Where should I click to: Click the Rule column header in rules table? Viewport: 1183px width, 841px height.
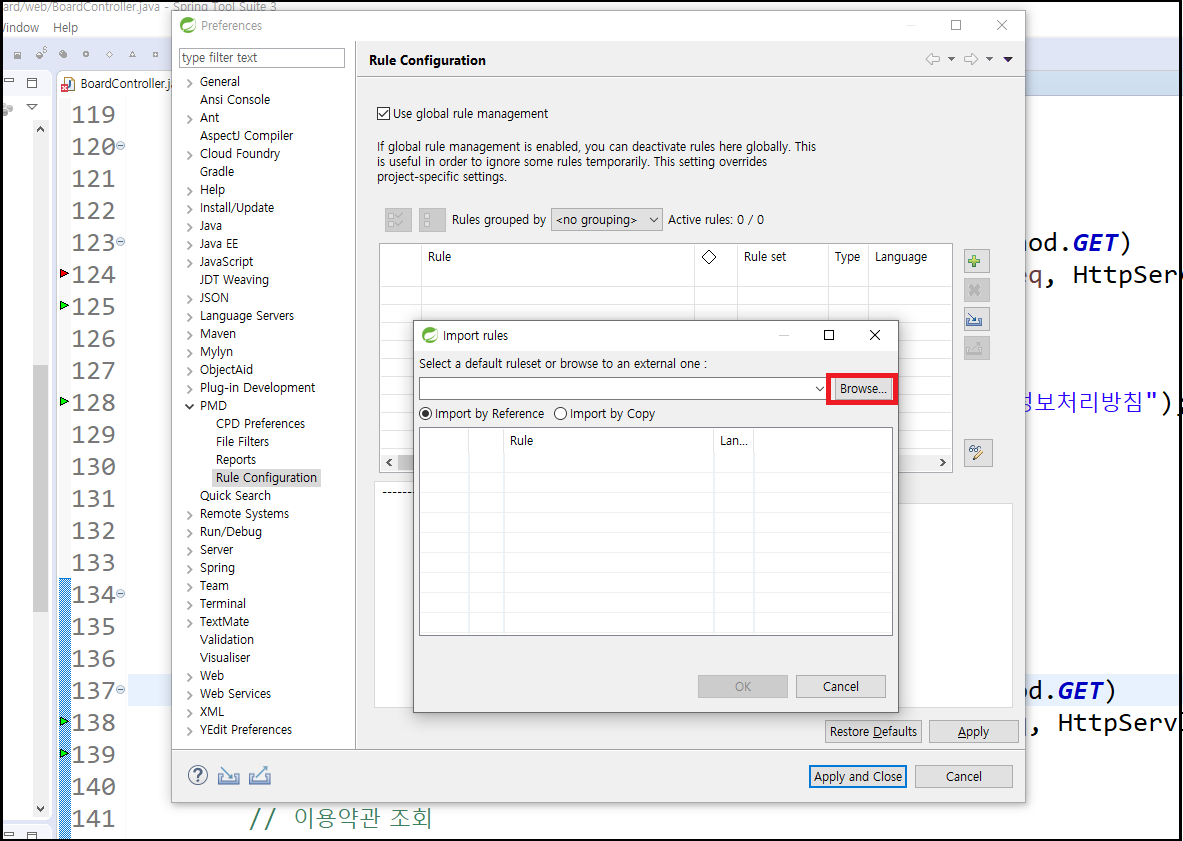click(x=558, y=257)
